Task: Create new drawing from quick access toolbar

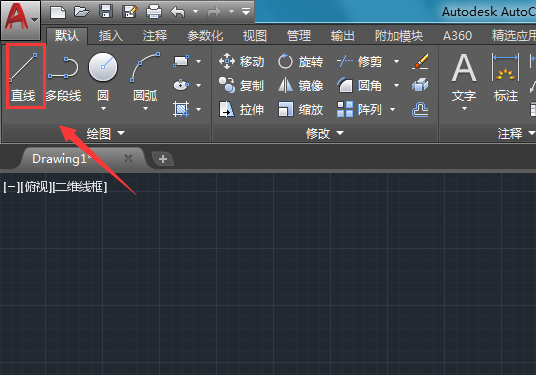Action: (58, 12)
